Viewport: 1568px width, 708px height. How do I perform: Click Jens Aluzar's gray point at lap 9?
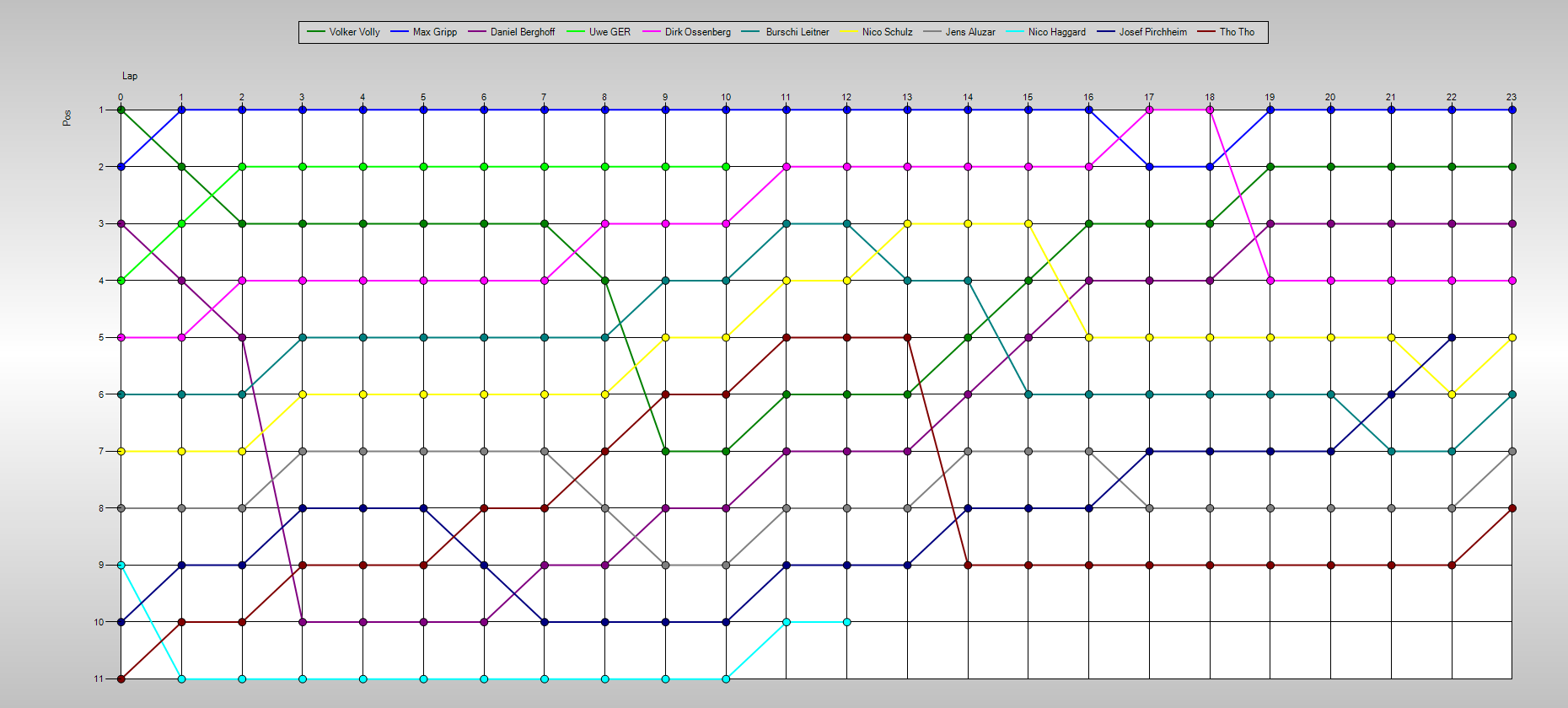coord(665,565)
